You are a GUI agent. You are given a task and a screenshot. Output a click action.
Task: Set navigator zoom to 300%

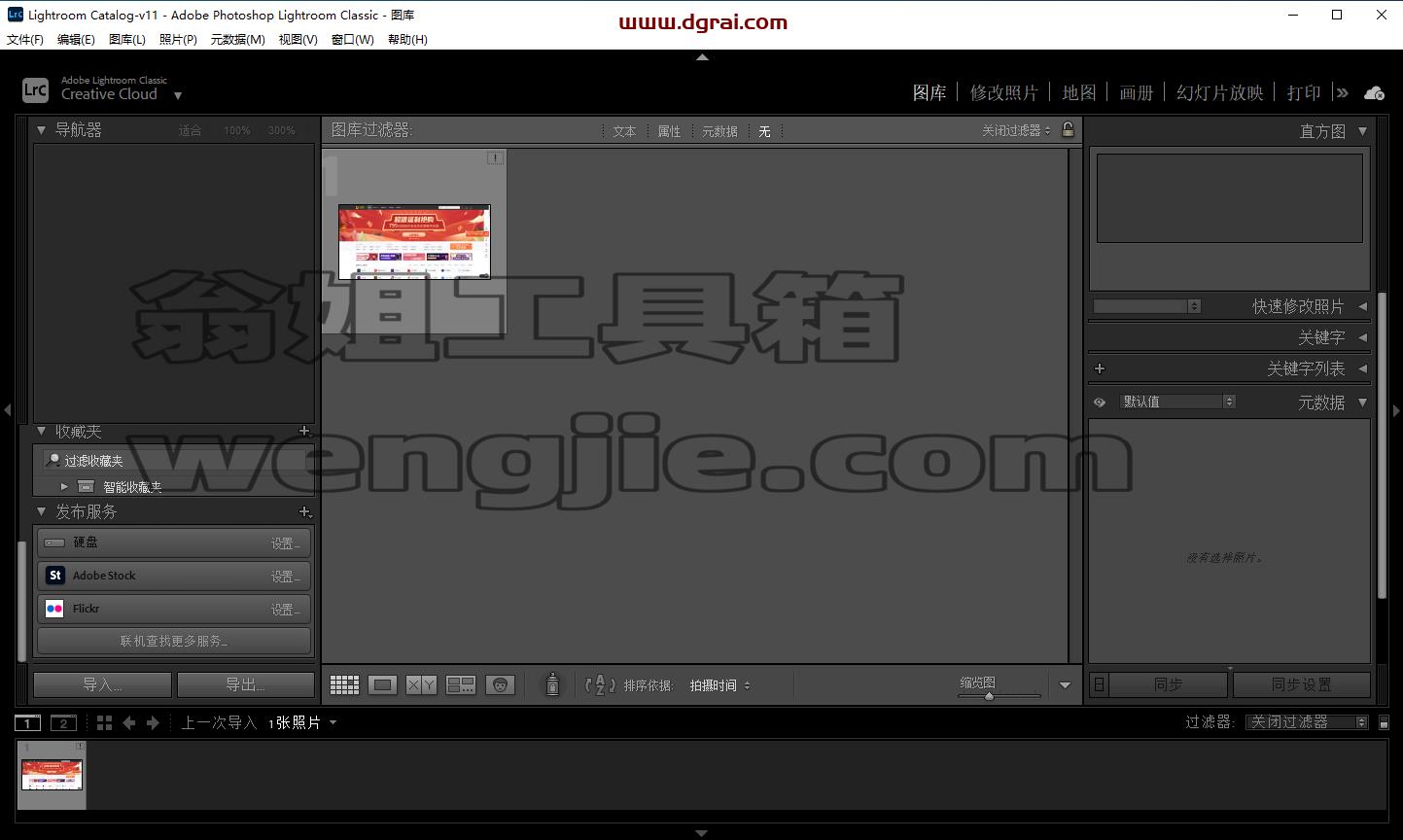pos(282,130)
